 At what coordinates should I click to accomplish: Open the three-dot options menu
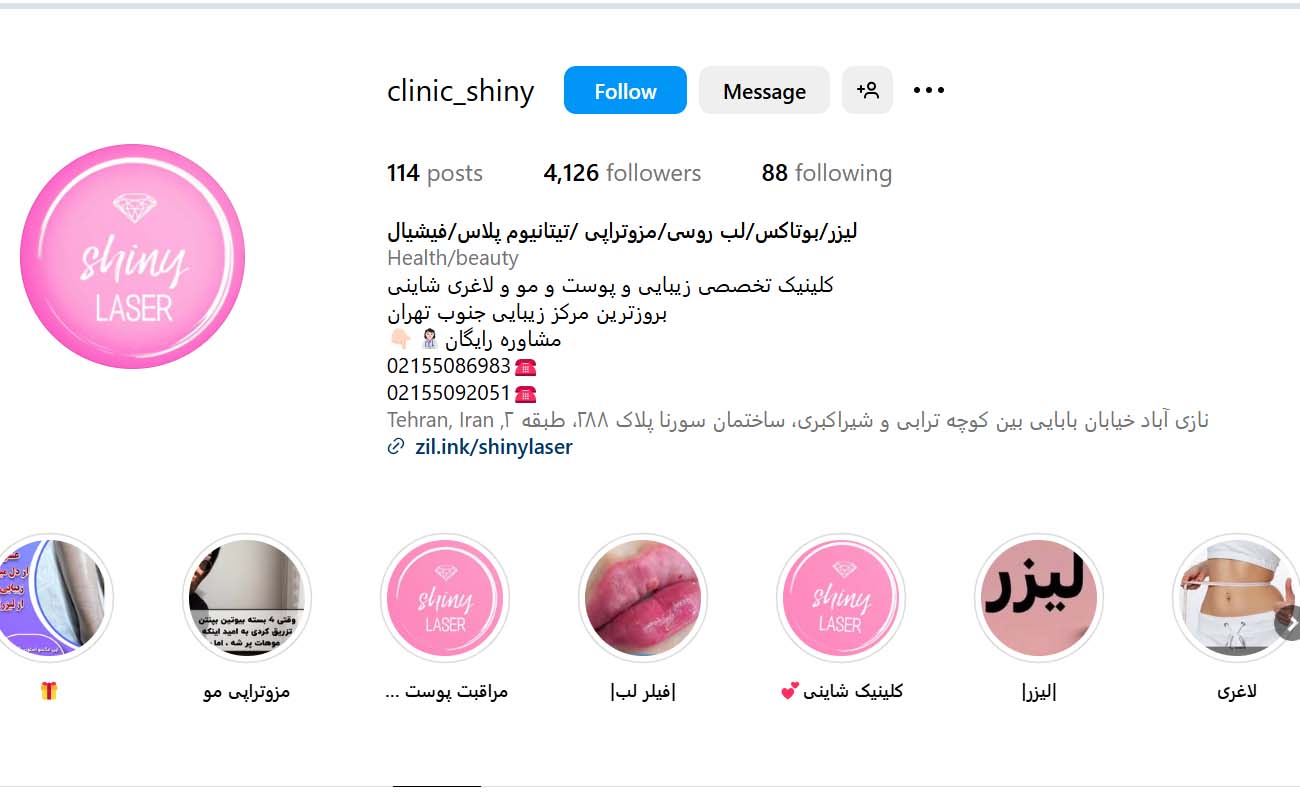click(x=929, y=91)
